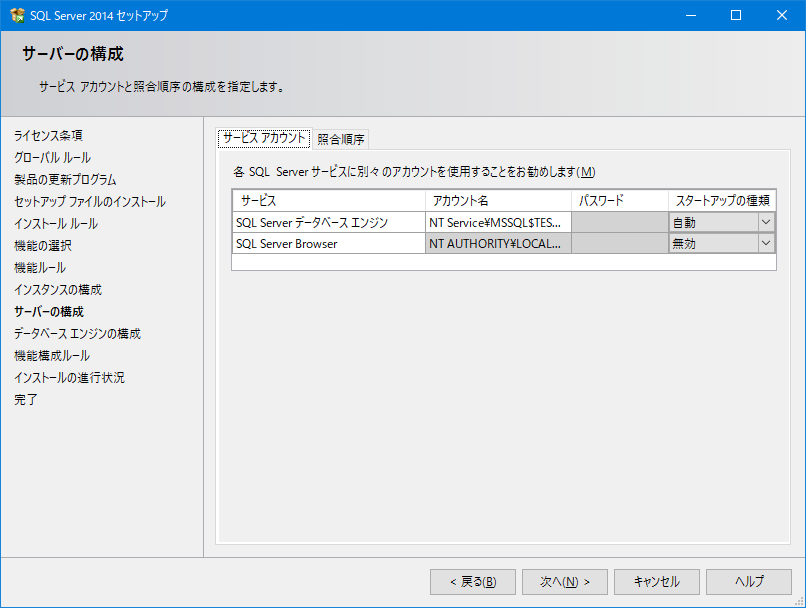Screen dimensions: 806x608
Task: Click the separate accounts recommendation text (M)
Action: coord(414,172)
